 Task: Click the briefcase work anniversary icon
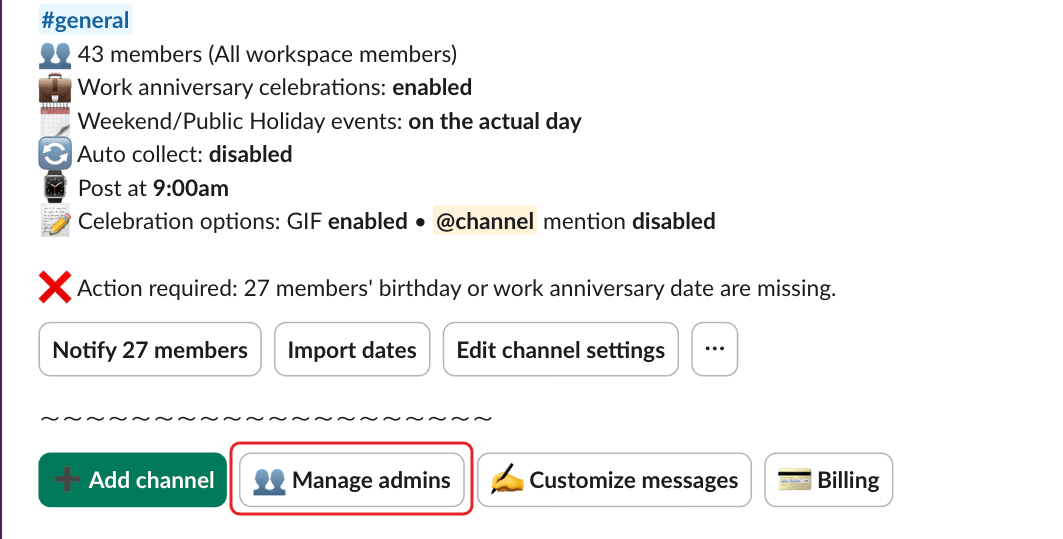54,87
